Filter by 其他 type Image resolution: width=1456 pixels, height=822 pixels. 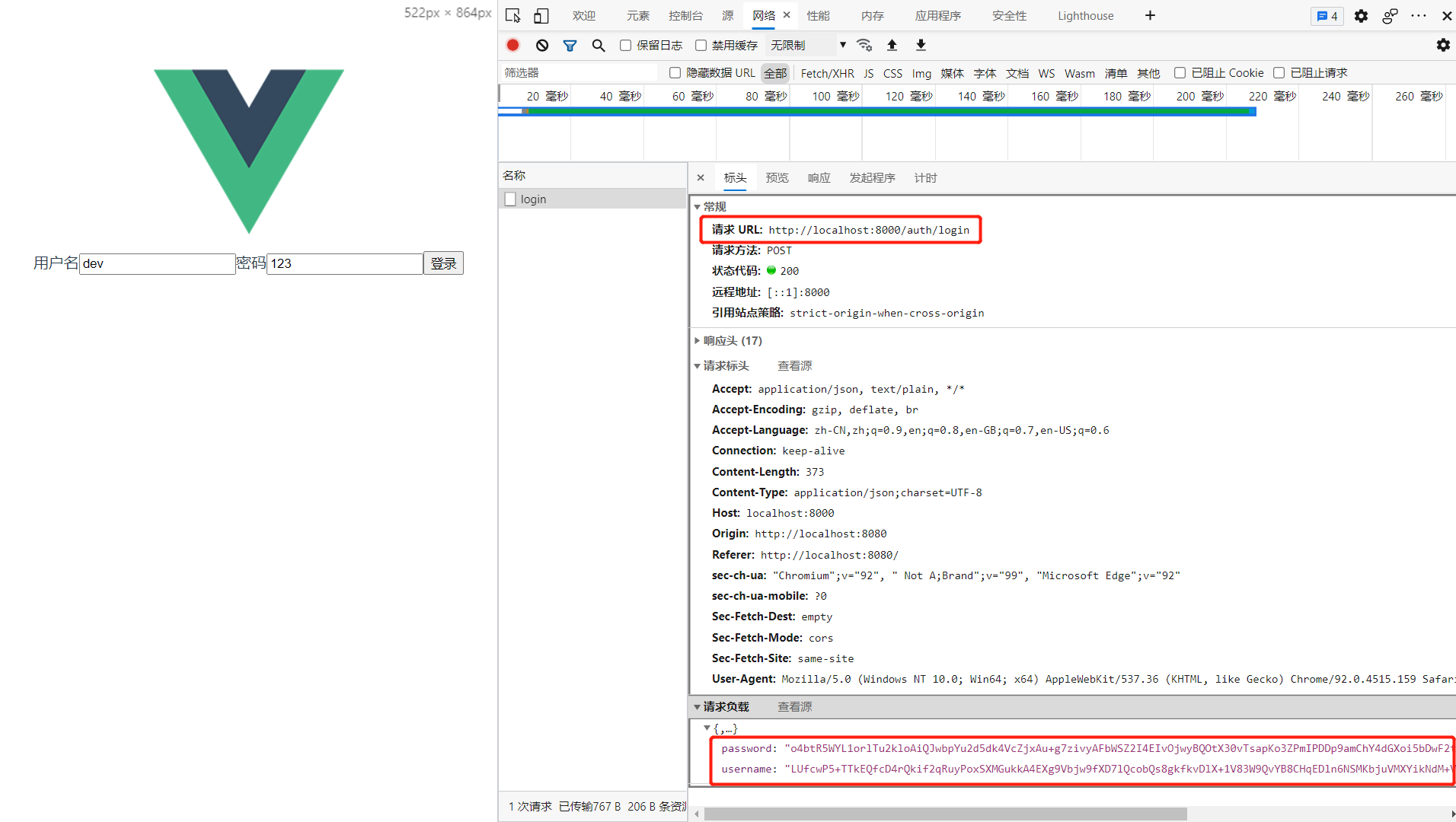pyautogui.click(x=1148, y=73)
